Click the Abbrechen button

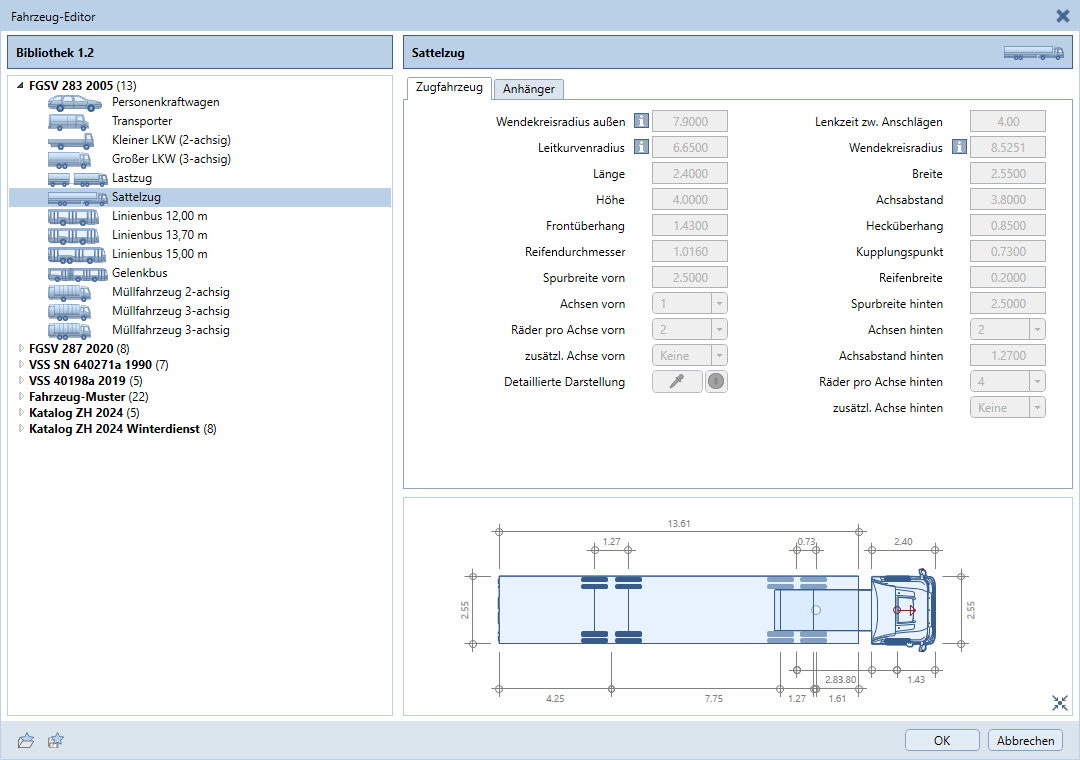(1025, 740)
